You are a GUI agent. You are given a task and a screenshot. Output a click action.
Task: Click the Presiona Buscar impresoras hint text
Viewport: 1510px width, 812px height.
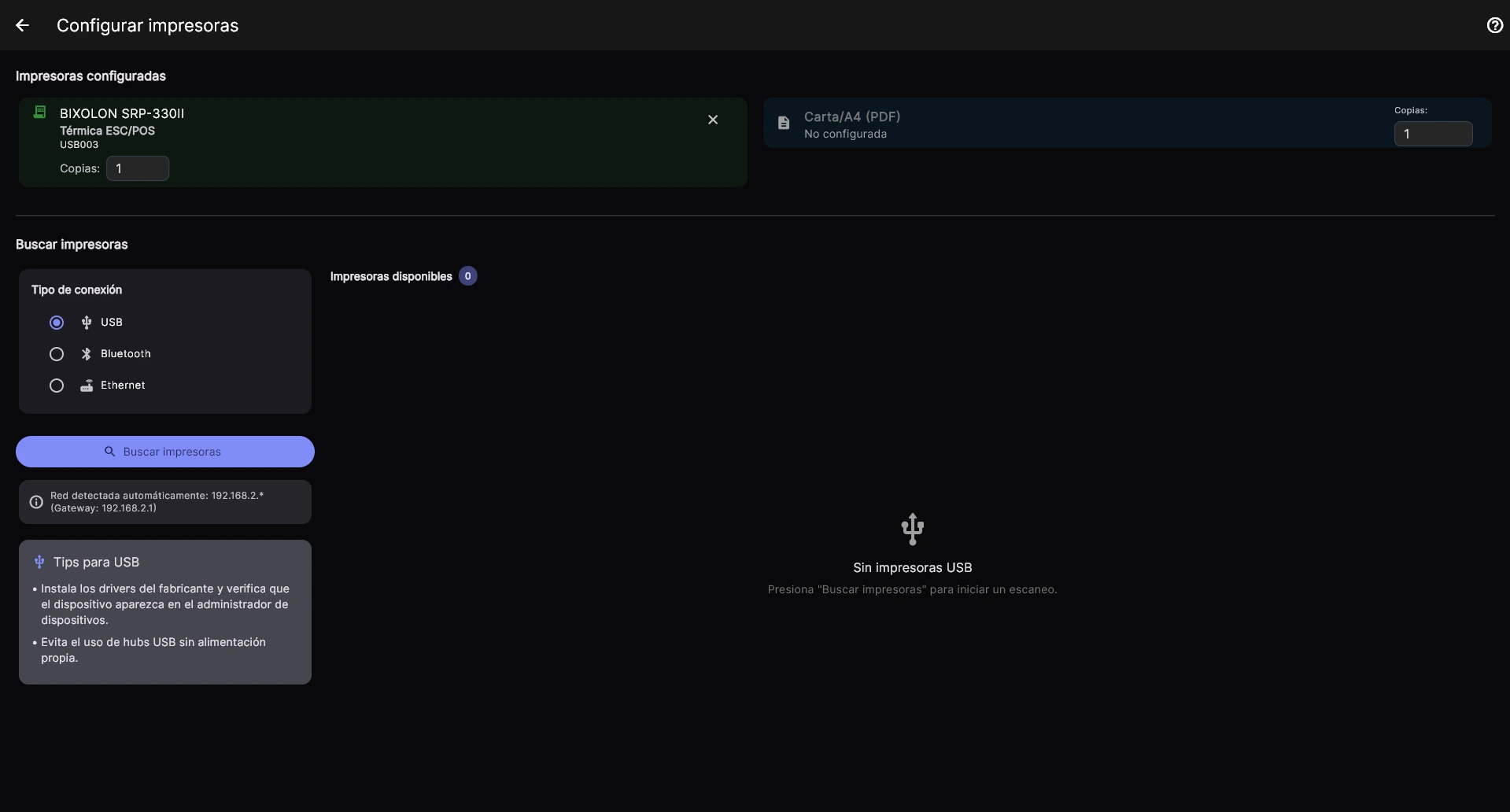[x=913, y=589]
